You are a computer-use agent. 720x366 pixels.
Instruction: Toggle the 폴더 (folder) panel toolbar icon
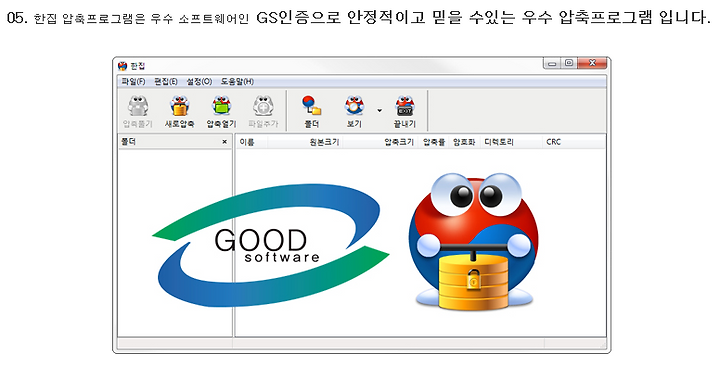[312, 112]
